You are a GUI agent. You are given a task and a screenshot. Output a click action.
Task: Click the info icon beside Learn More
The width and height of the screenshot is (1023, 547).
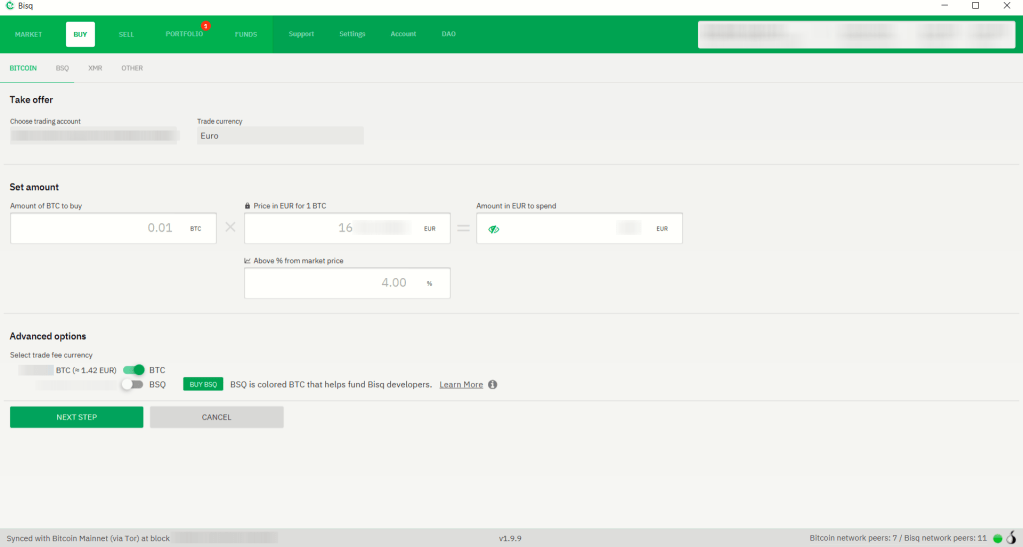coord(492,384)
